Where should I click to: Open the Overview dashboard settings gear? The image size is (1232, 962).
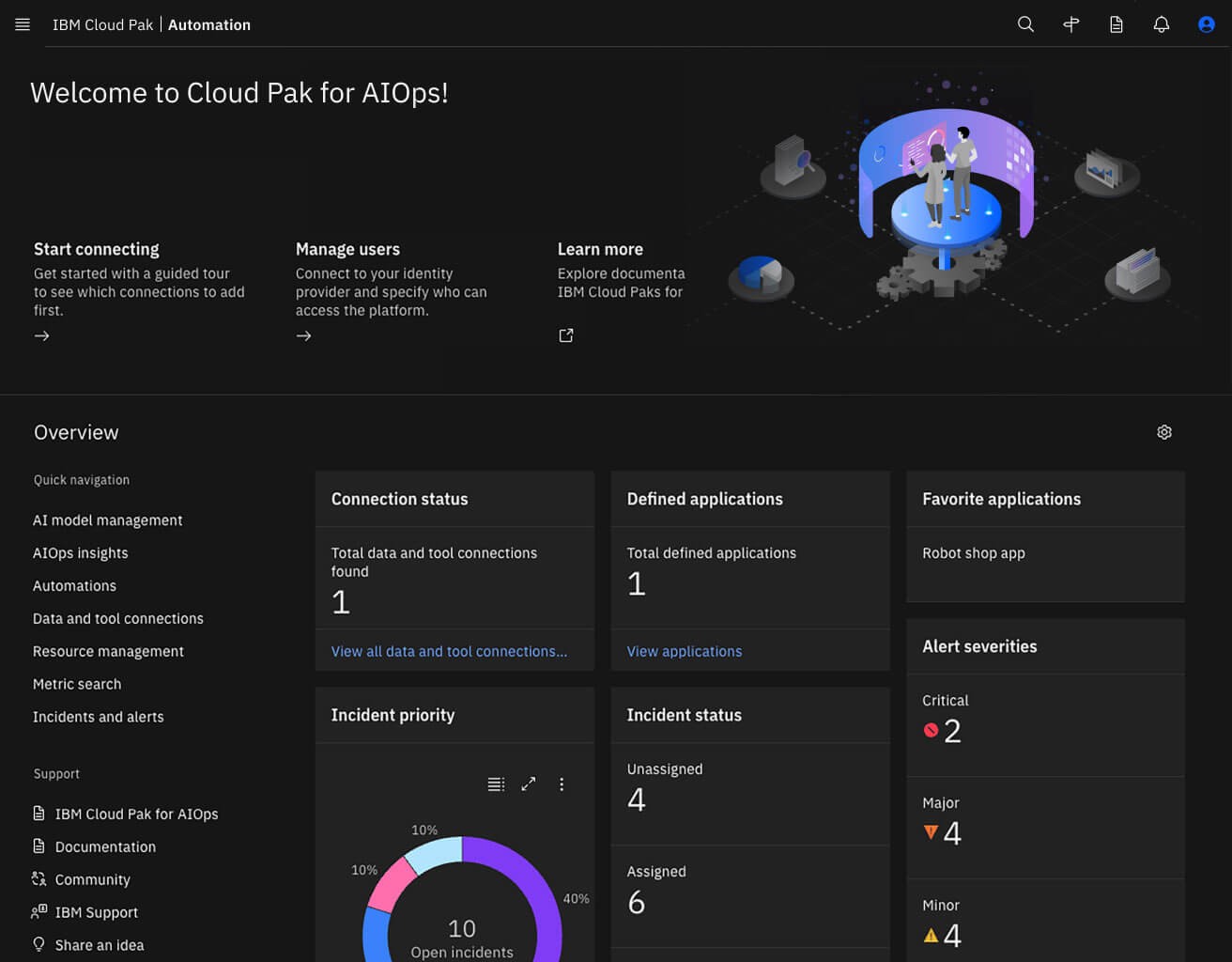tap(1164, 432)
